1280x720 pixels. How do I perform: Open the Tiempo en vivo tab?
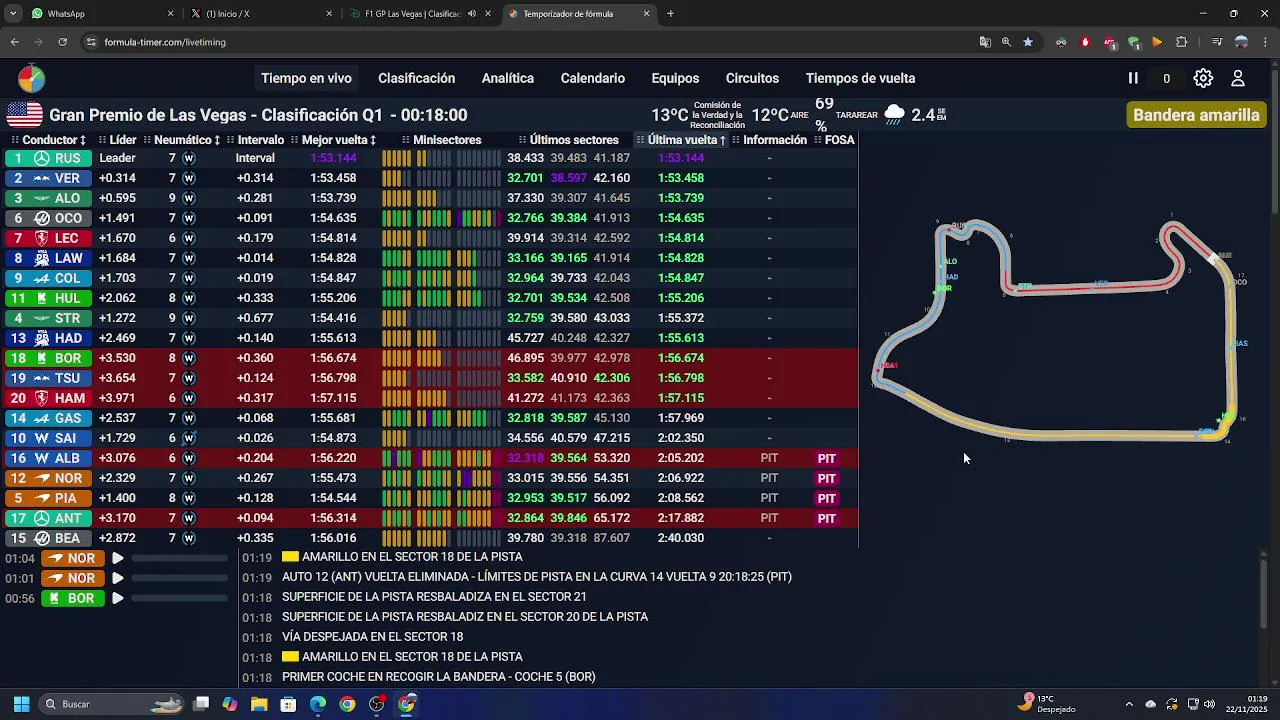[306, 78]
